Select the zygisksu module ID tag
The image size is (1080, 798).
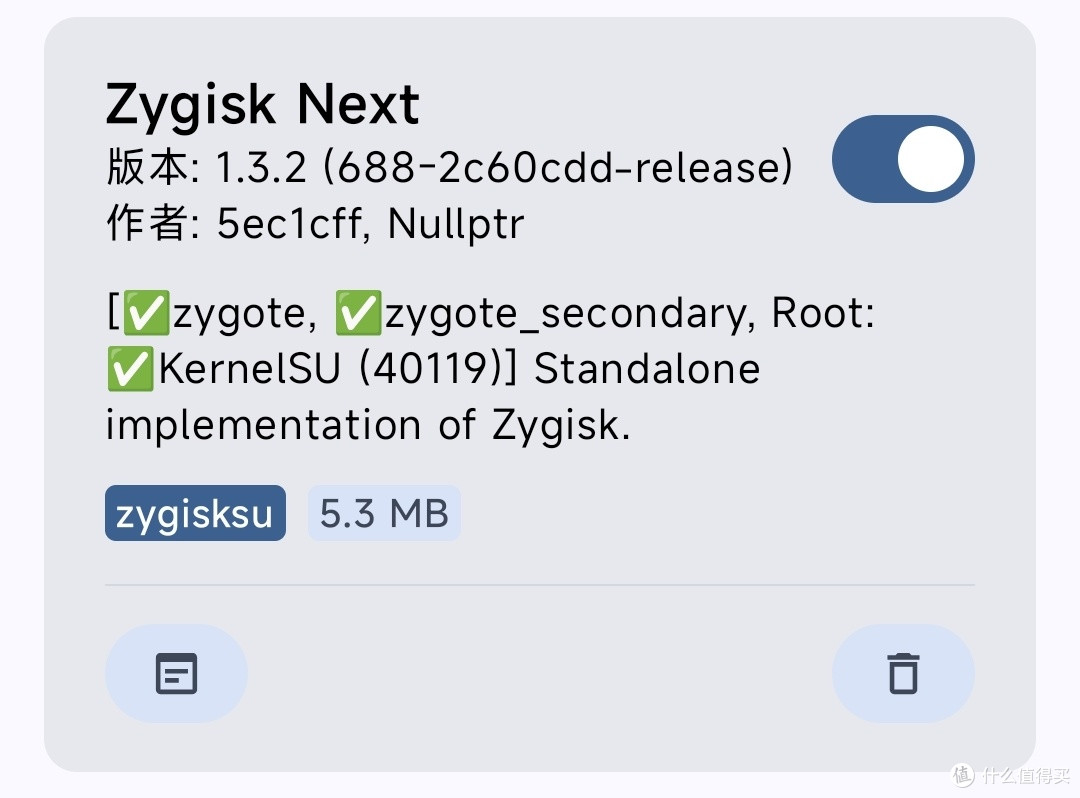click(195, 513)
